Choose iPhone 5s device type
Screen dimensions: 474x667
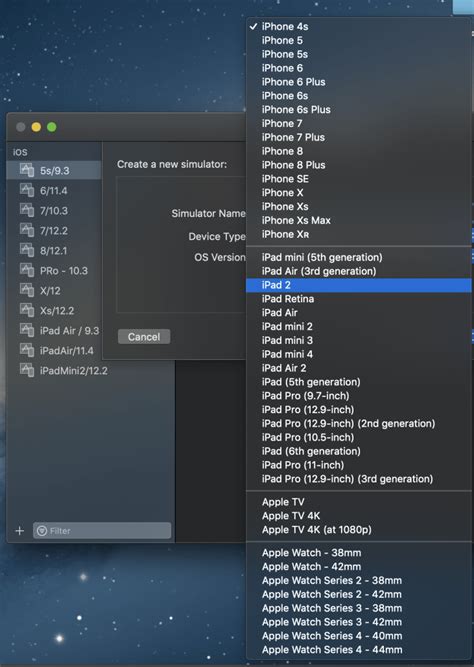359,54
